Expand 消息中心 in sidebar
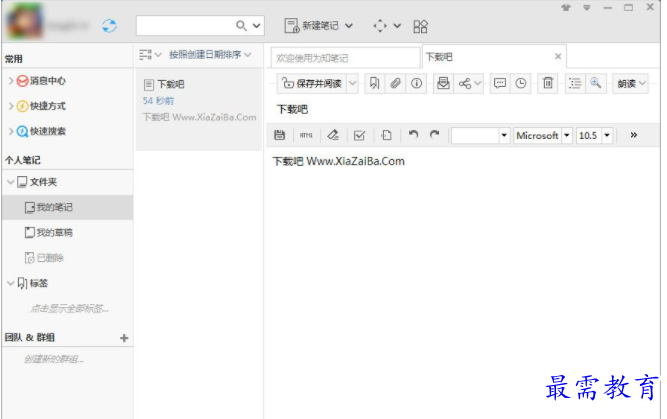The height and width of the screenshot is (419, 667). click(x=11, y=80)
